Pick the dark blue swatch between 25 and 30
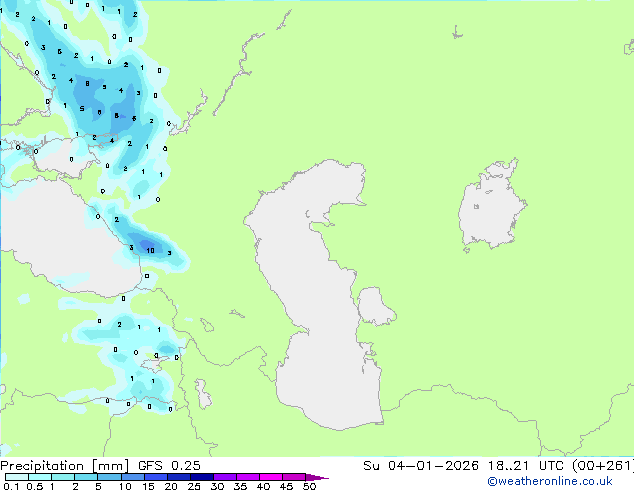634x490 pixels. (202, 477)
